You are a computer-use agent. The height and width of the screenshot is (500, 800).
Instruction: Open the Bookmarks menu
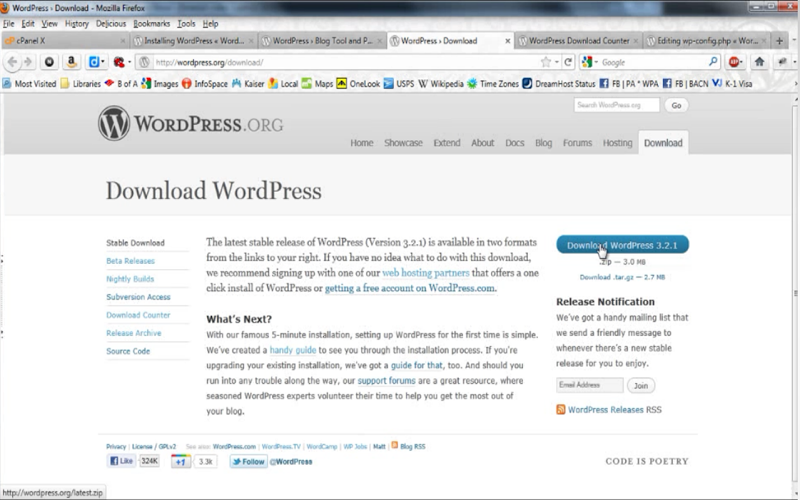tap(152, 23)
